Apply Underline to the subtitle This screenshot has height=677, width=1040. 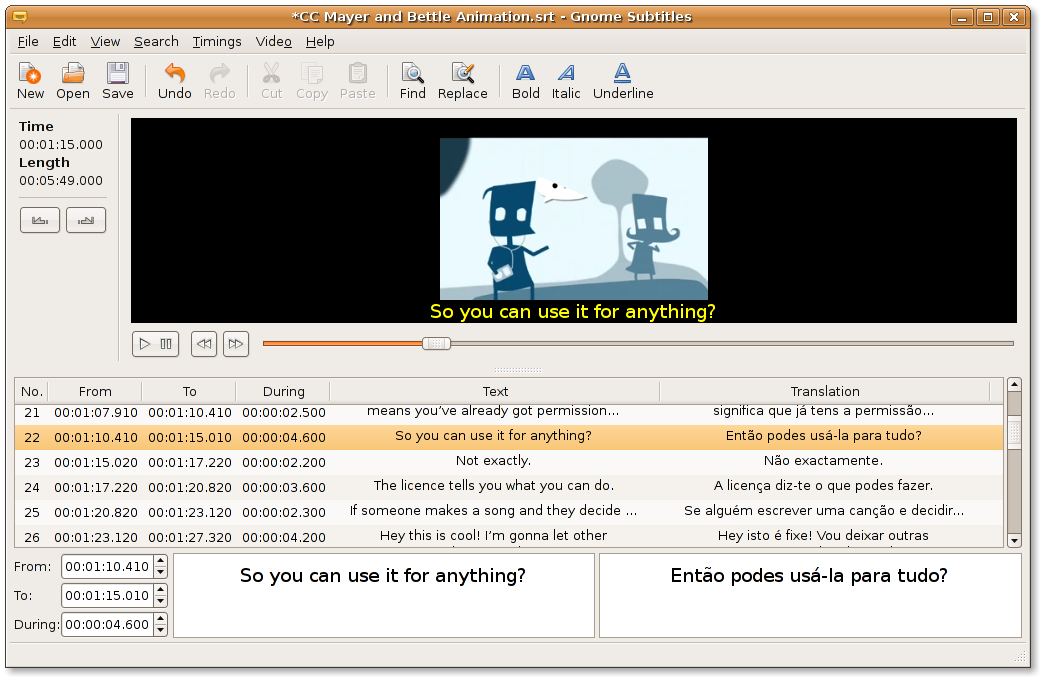(x=623, y=81)
